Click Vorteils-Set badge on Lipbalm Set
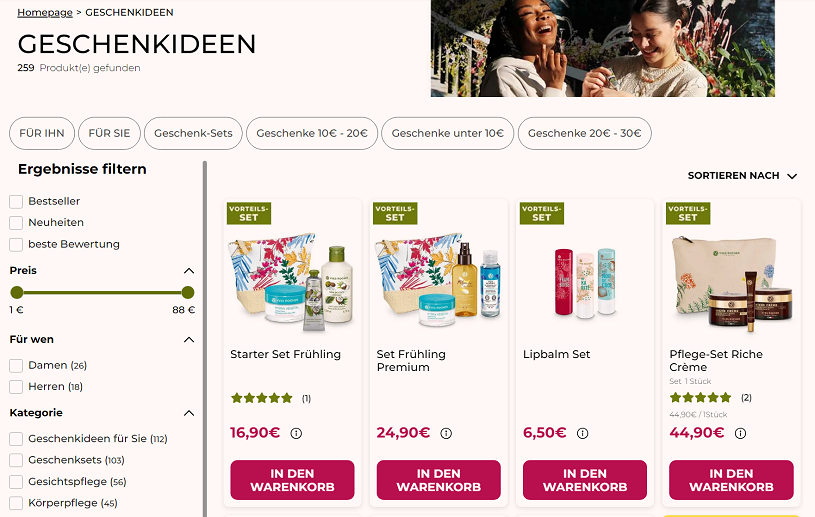This screenshot has width=815, height=517. point(541,213)
